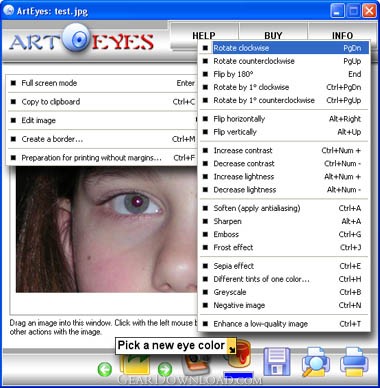Select Copy to clipboard

click(x=102, y=102)
